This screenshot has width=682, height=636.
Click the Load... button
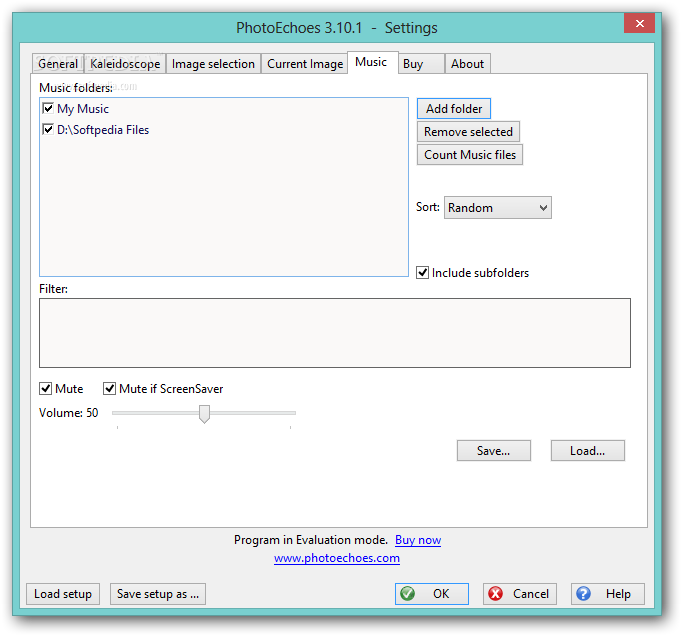(x=588, y=451)
